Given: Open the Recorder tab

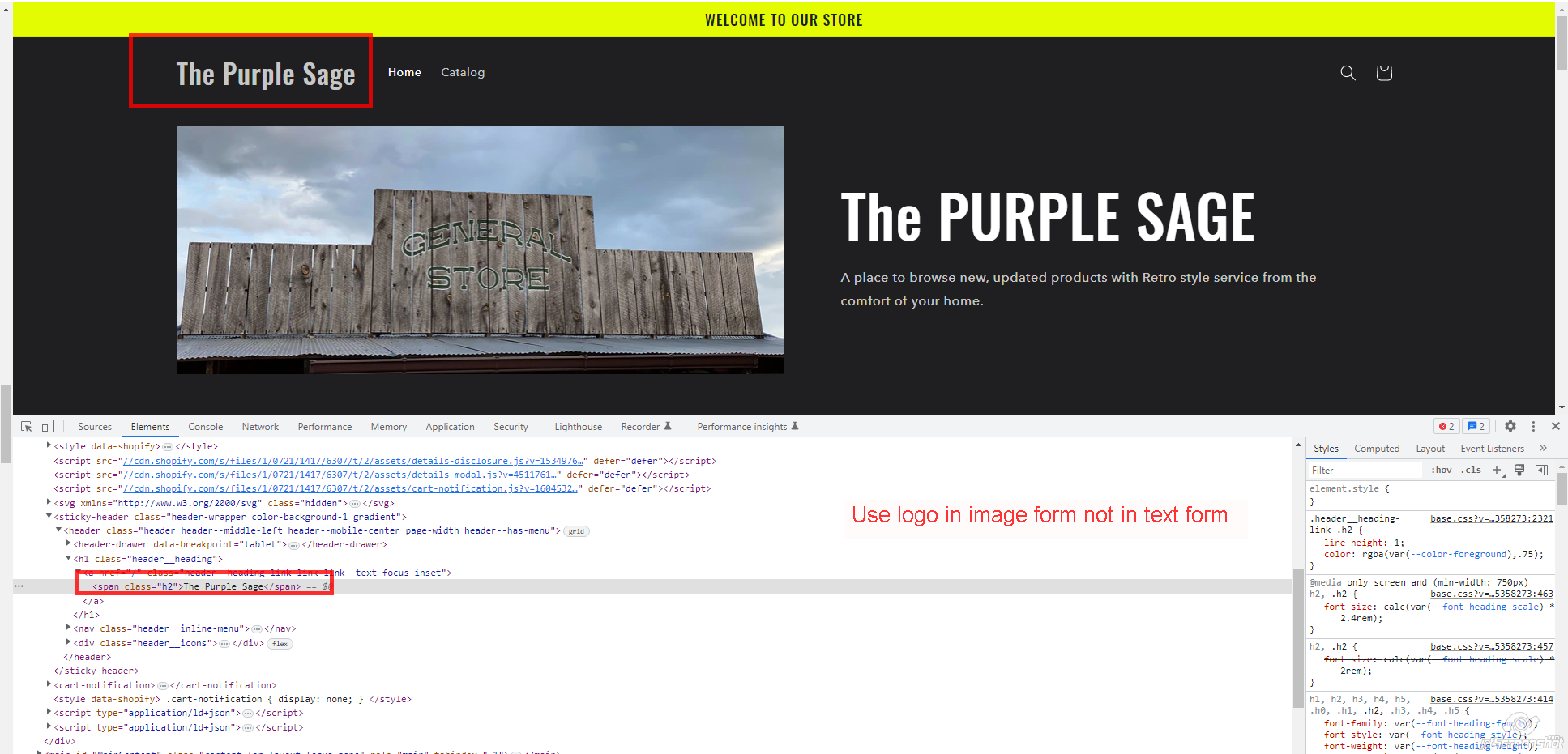Looking at the screenshot, I should [x=646, y=427].
